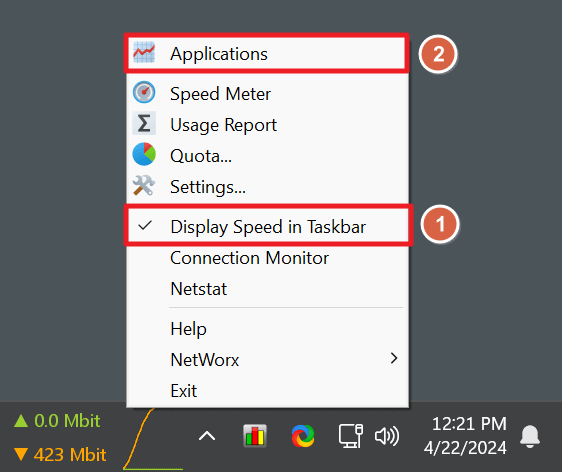
Task: Click the multicolor swirl tray icon
Action: point(303,436)
